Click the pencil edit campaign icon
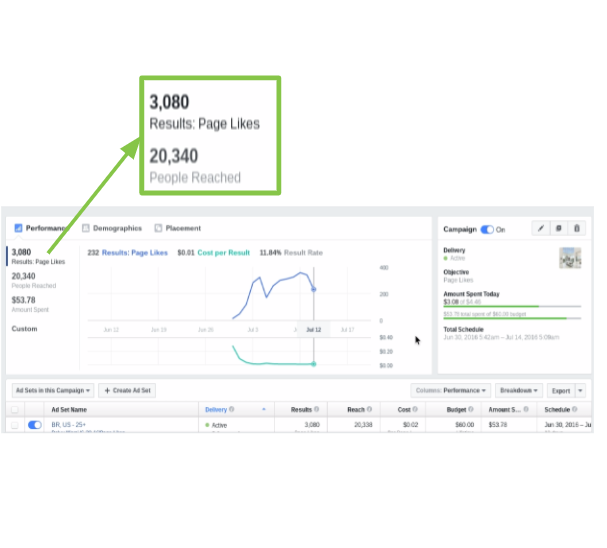607x548 pixels. pos(540,229)
